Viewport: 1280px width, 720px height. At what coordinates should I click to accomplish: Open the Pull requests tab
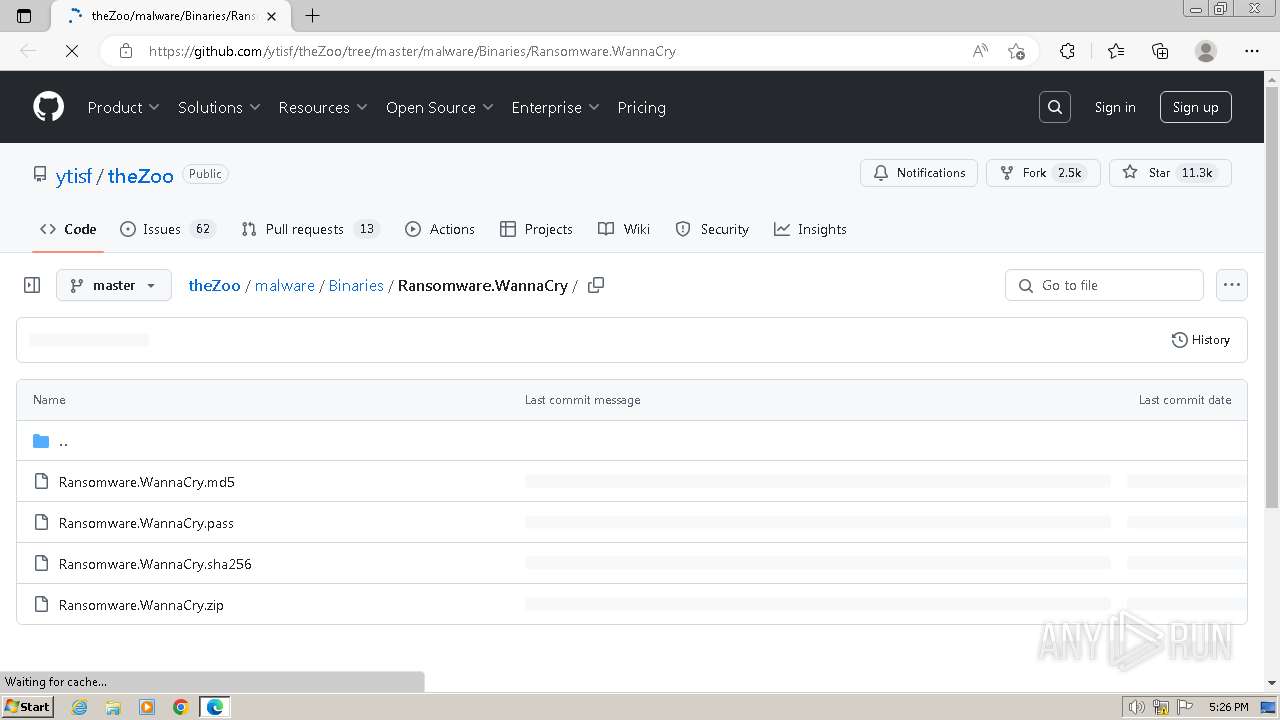click(x=310, y=229)
